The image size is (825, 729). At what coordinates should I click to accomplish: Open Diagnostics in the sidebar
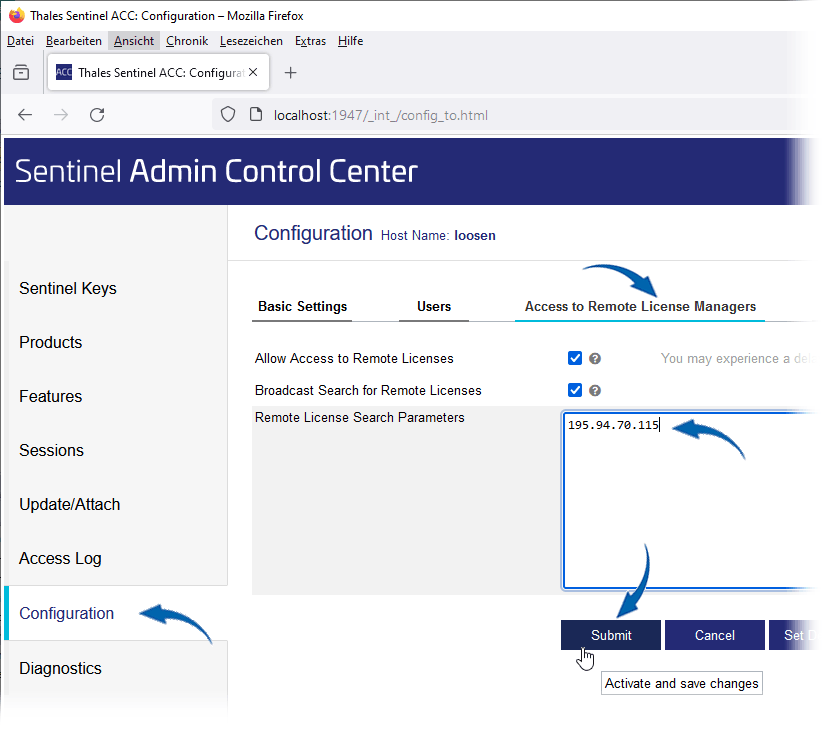pyautogui.click(x=60, y=669)
